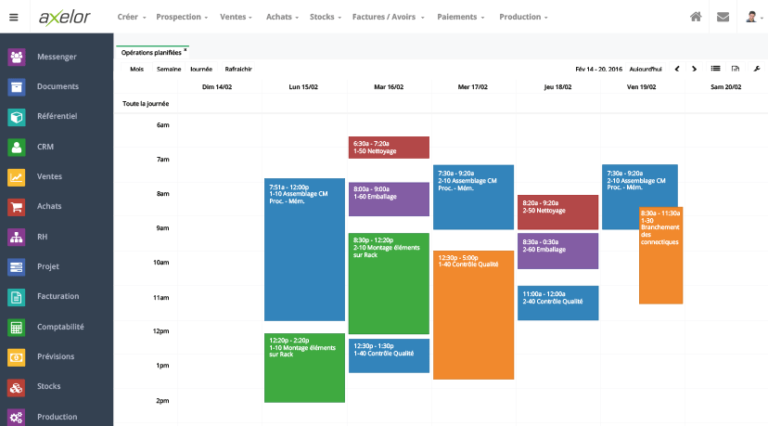
Task: Go to next week arrow
Action: tap(695, 69)
